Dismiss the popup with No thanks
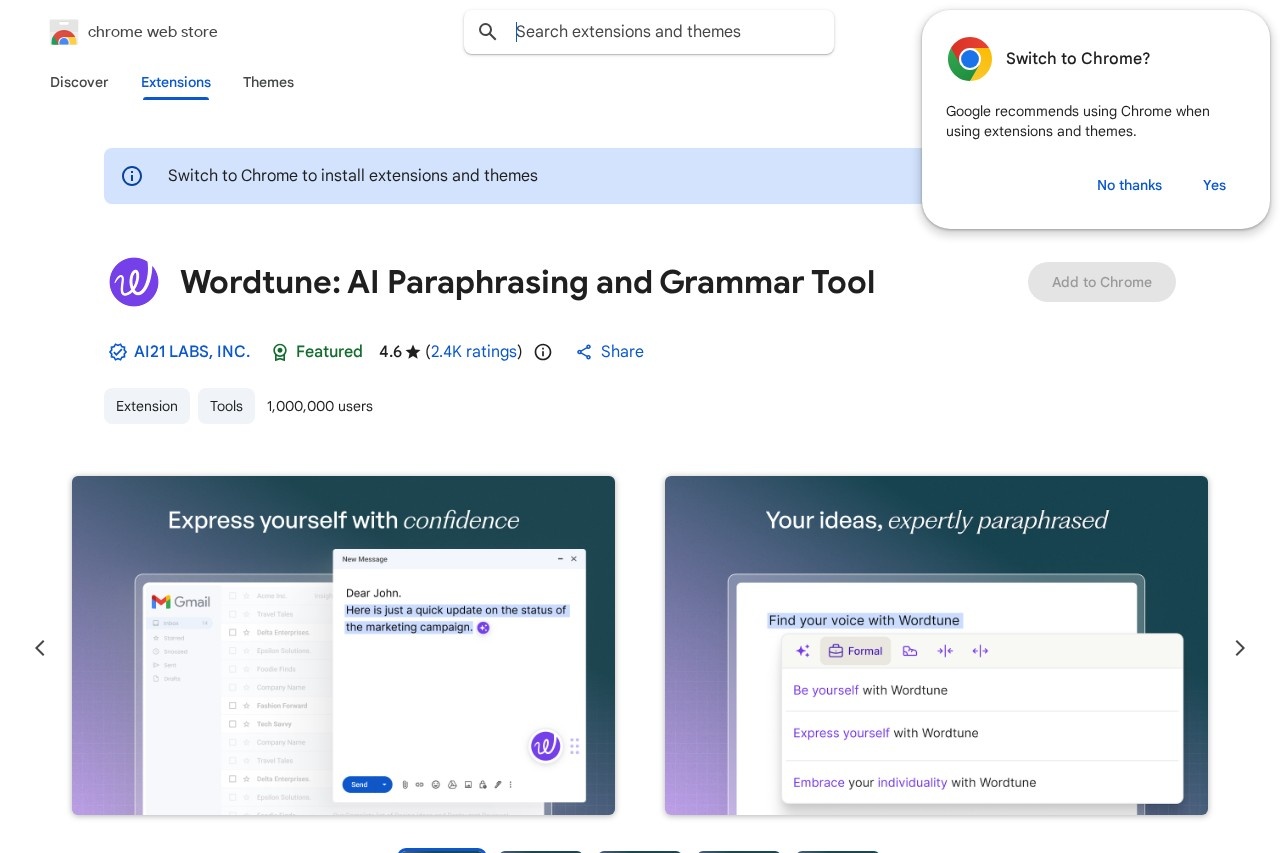Screen dimensions: 1280x853 pos(1129,185)
